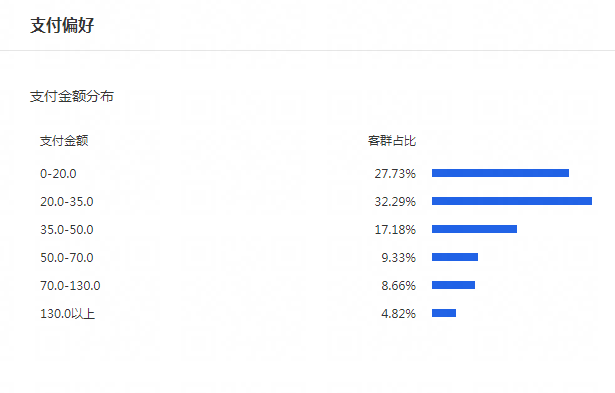Select the 50.0-70.0 payment range label
The image size is (615, 393).
pyautogui.click(x=67, y=258)
